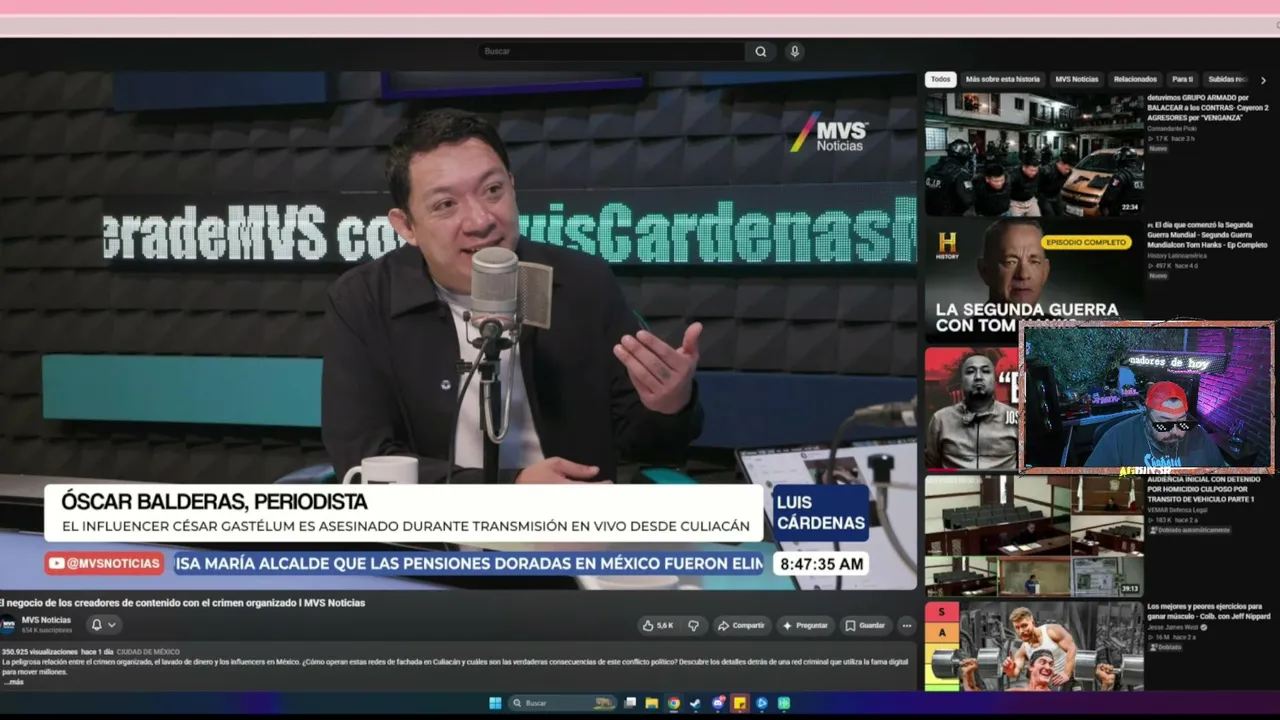Open the three-dot more actions menu

coord(907,625)
